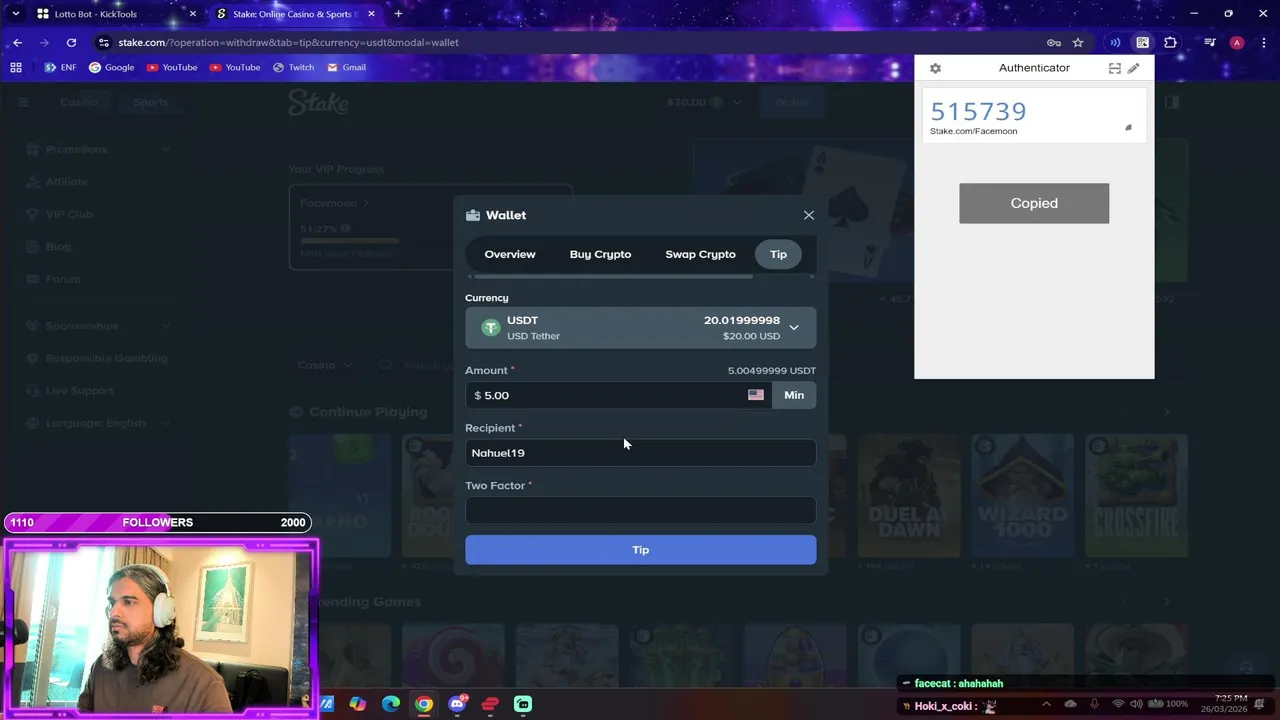Viewport: 1280px width, 720px height.
Task: Open the Authenticator settings gear
Action: (935, 68)
